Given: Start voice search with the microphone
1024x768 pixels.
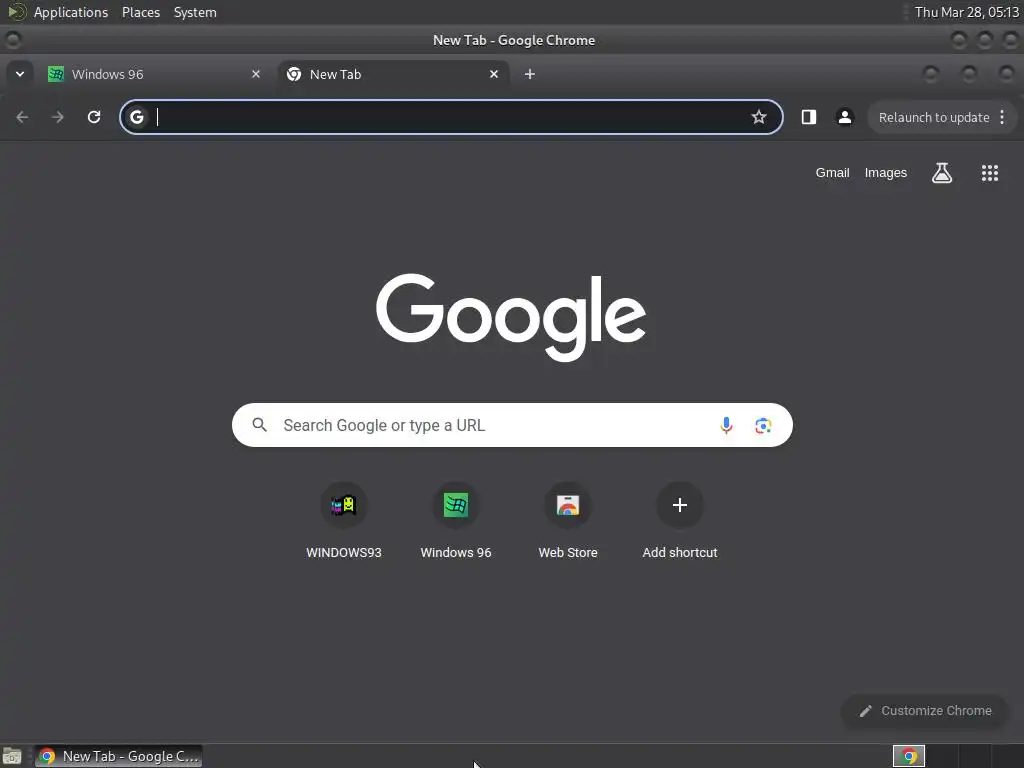Looking at the screenshot, I should pyautogui.click(x=726, y=425).
